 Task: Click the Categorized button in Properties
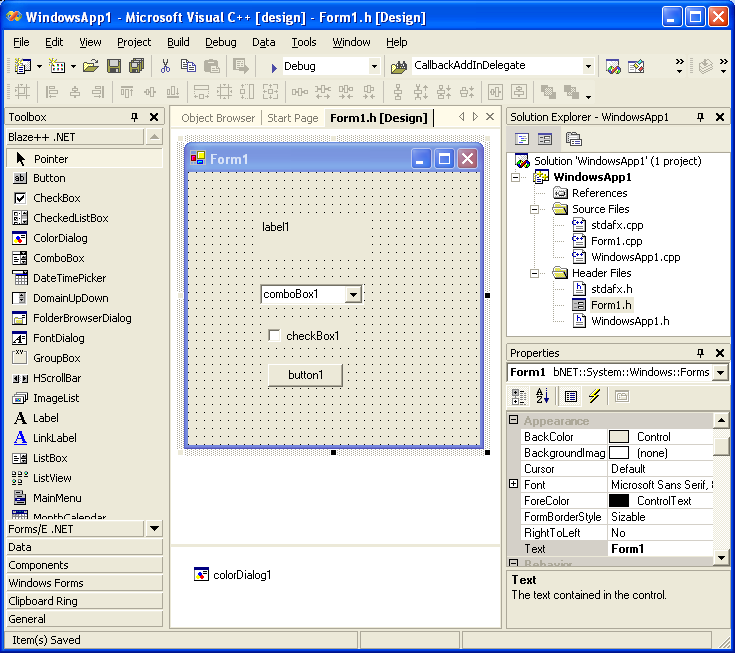tap(519, 397)
